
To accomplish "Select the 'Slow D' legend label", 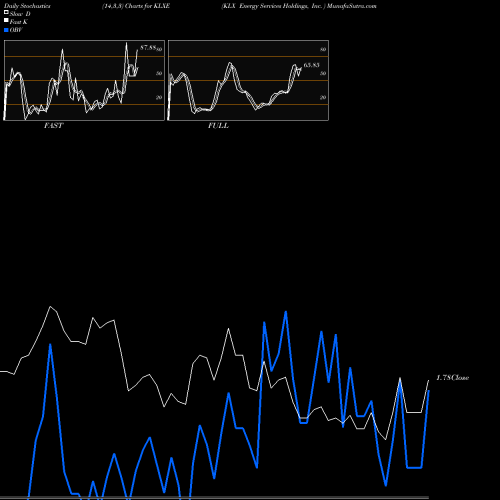I will click(20, 14).
